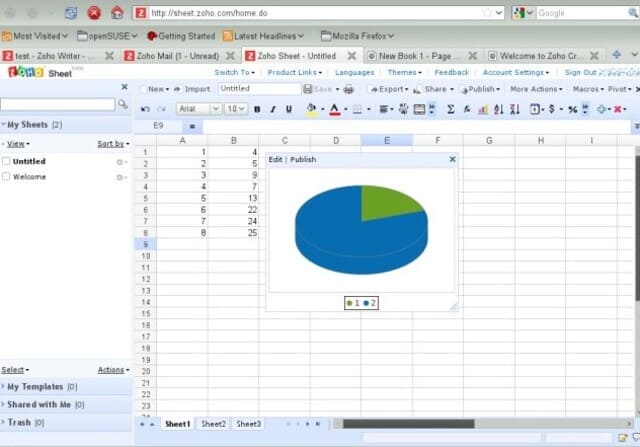Click the undo arrow icon
The height and width of the screenshot is (447, 640).
pyautogui.click(x=146, y=109)
